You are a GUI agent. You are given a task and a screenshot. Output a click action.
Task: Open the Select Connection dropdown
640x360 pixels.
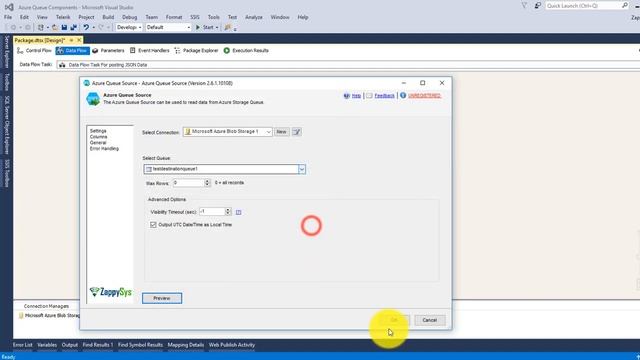click(227, 132)
